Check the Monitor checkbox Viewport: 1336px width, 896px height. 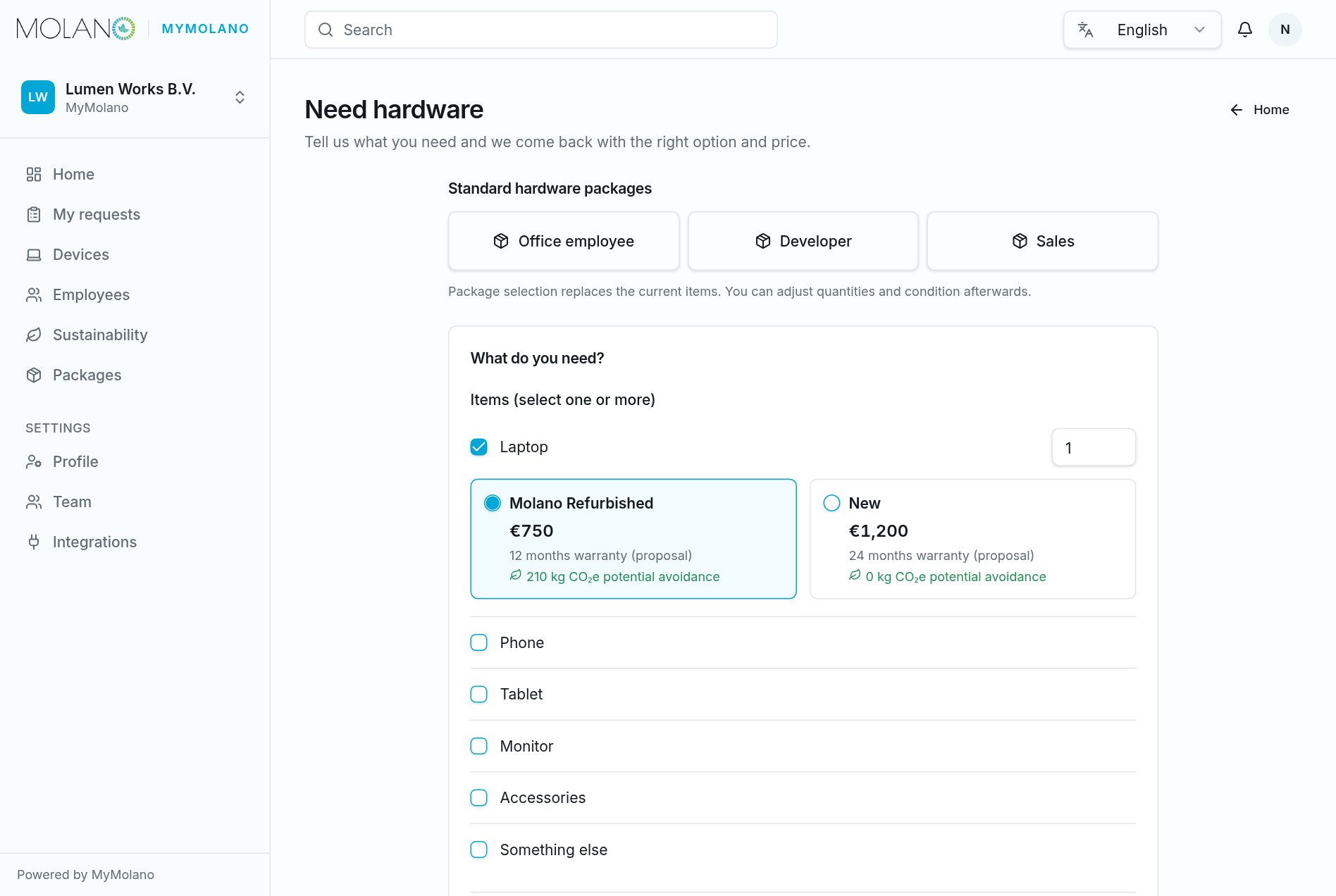click(479, 746)
